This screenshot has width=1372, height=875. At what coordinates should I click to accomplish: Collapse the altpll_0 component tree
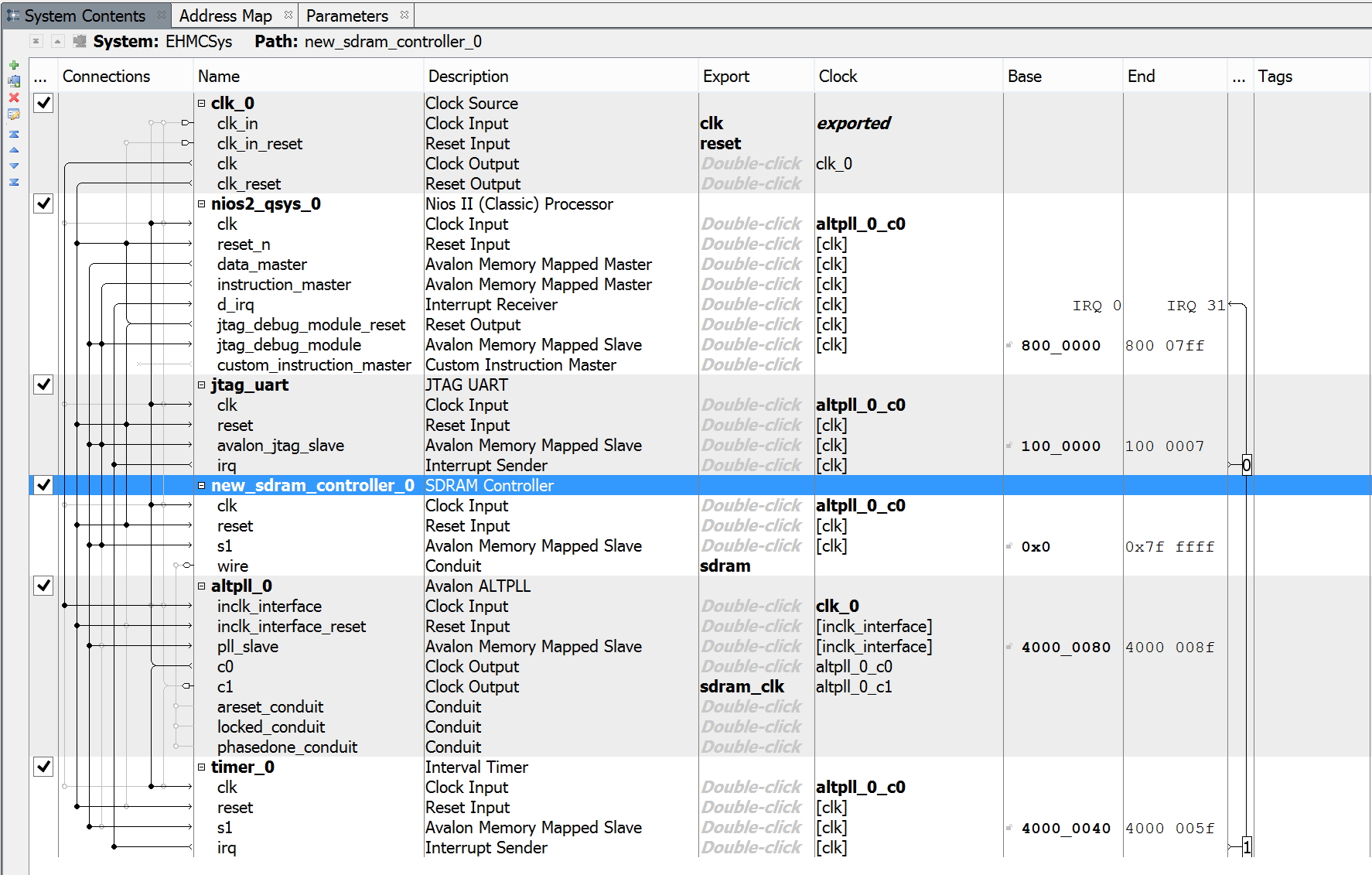pos(202,586)
